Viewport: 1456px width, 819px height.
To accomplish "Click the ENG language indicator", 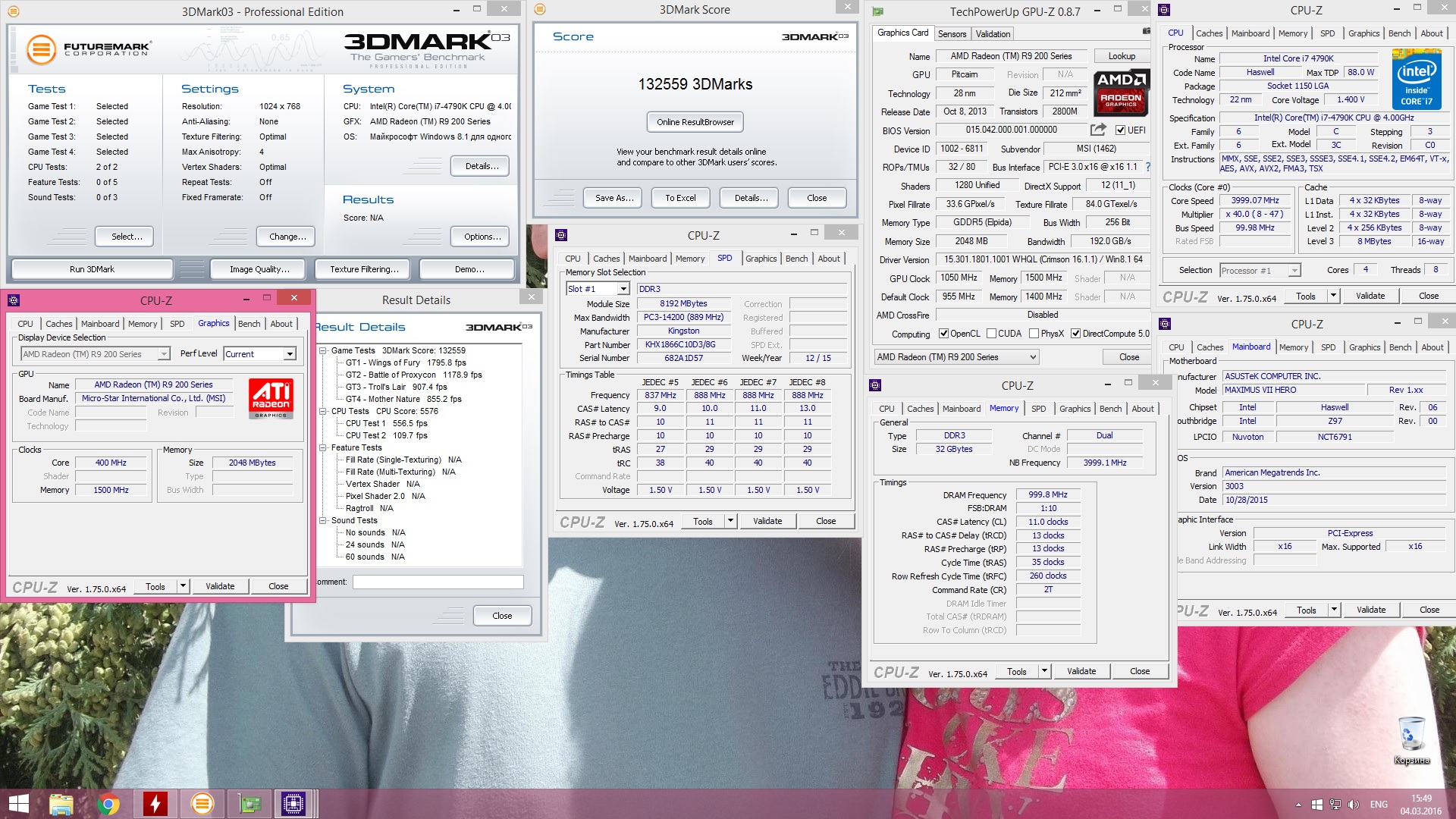I will (1379, 805).
